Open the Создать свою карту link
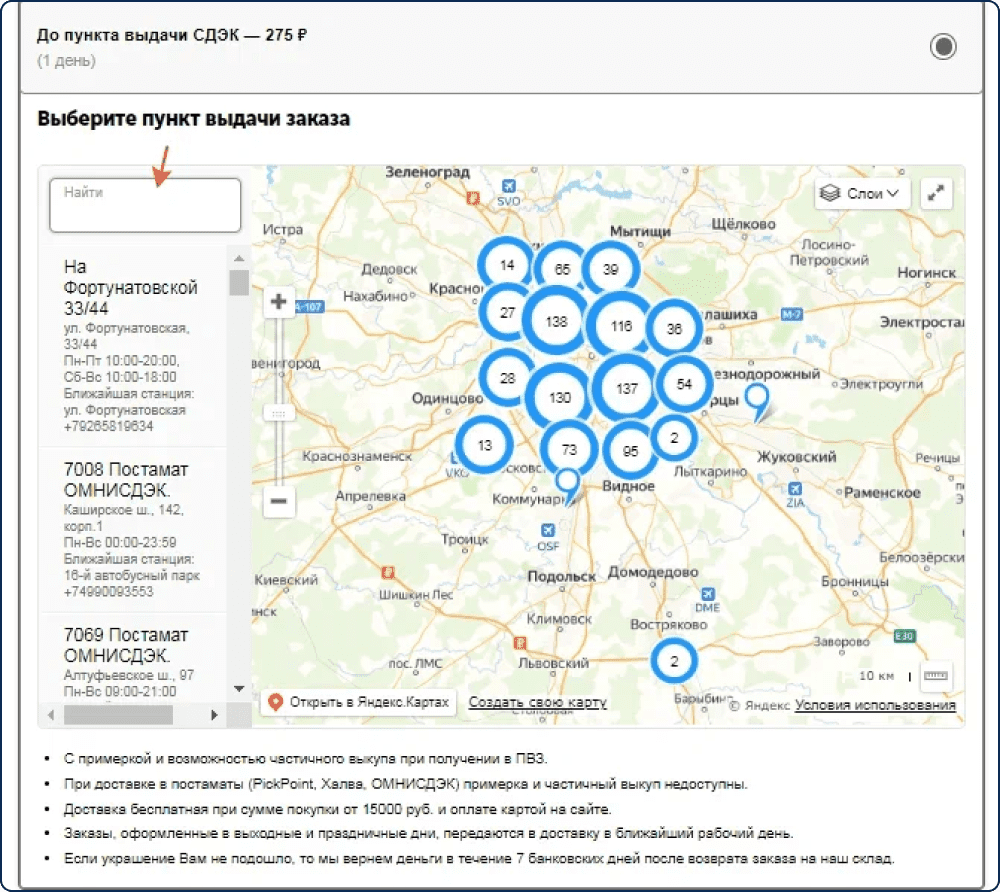This screenshot has height=892, width=1000. [538, 702]
